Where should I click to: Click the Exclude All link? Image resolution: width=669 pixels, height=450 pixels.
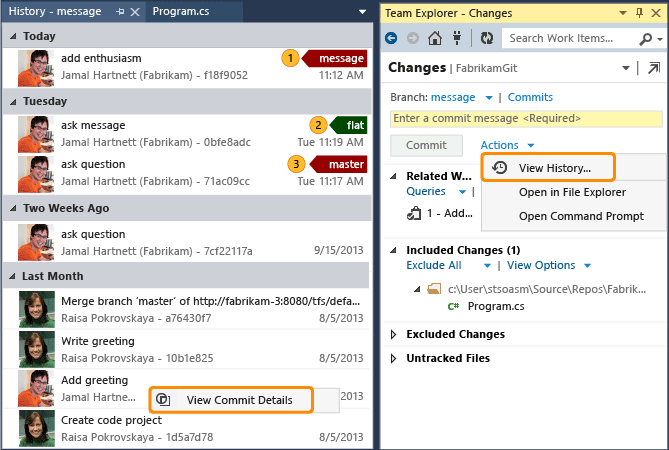pos(434,266)
